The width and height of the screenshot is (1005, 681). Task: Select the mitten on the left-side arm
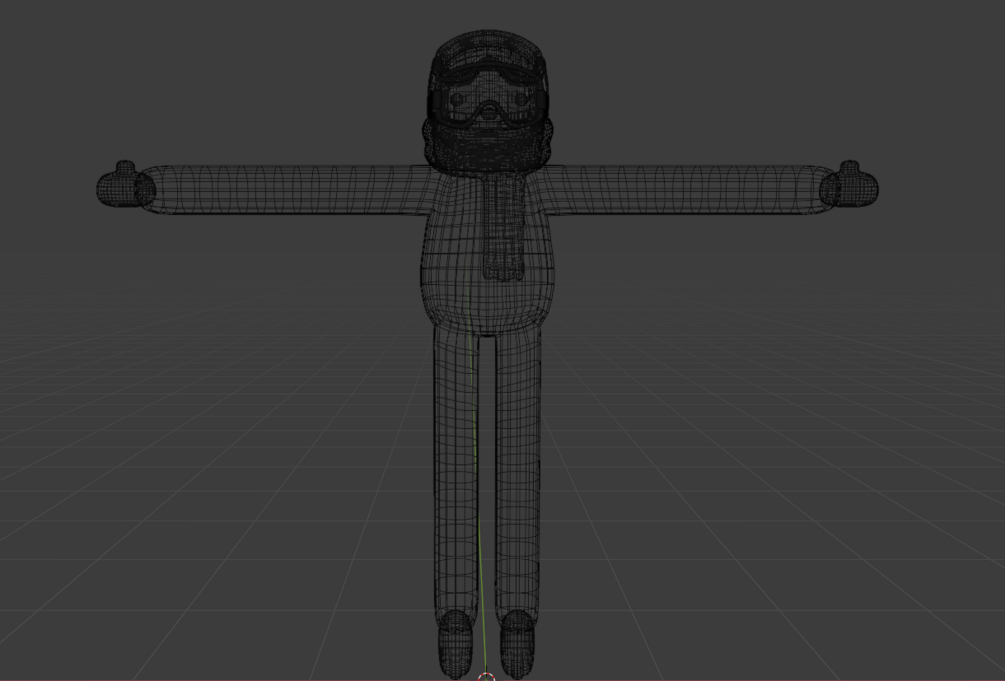click(126, 184)
